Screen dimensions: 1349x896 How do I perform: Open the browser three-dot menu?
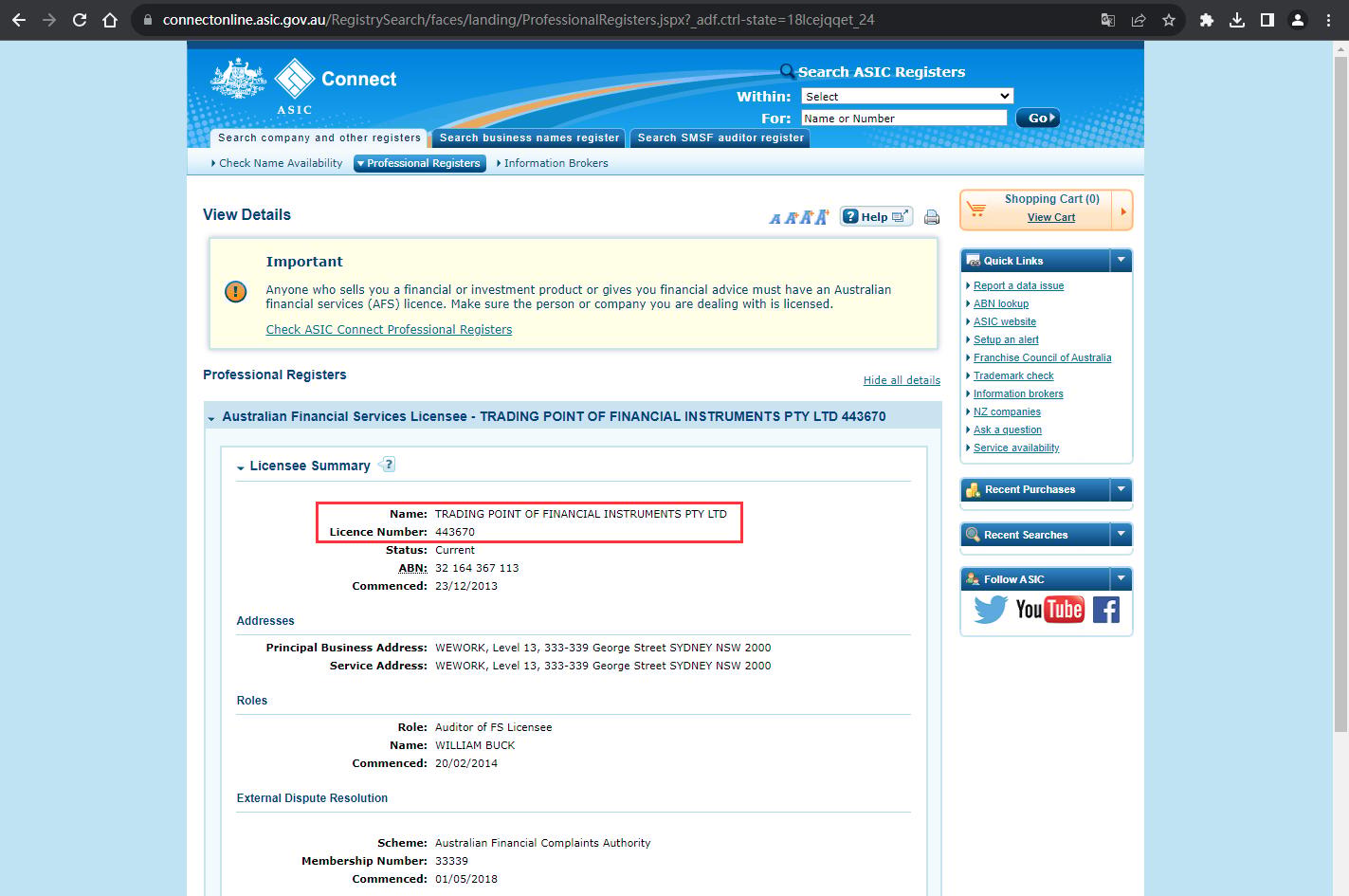[x=1328, y=19]
